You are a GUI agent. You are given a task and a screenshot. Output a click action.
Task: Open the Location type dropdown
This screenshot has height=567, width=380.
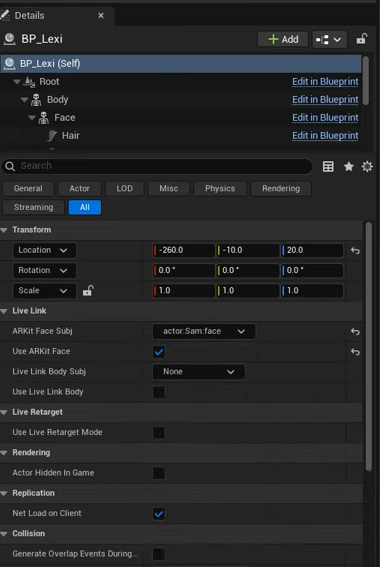[44, 250]
